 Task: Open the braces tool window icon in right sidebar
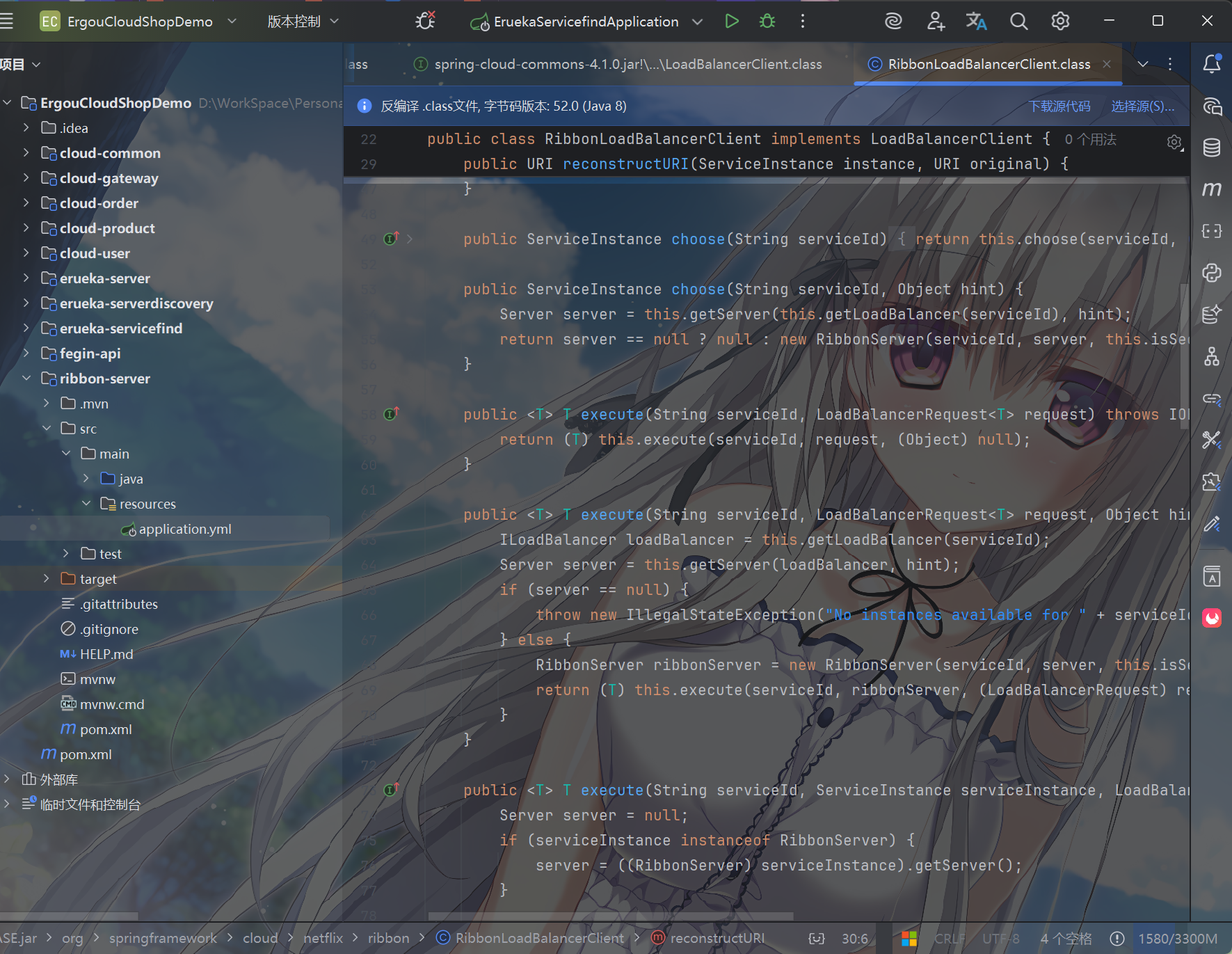[x=1212, y=231]
